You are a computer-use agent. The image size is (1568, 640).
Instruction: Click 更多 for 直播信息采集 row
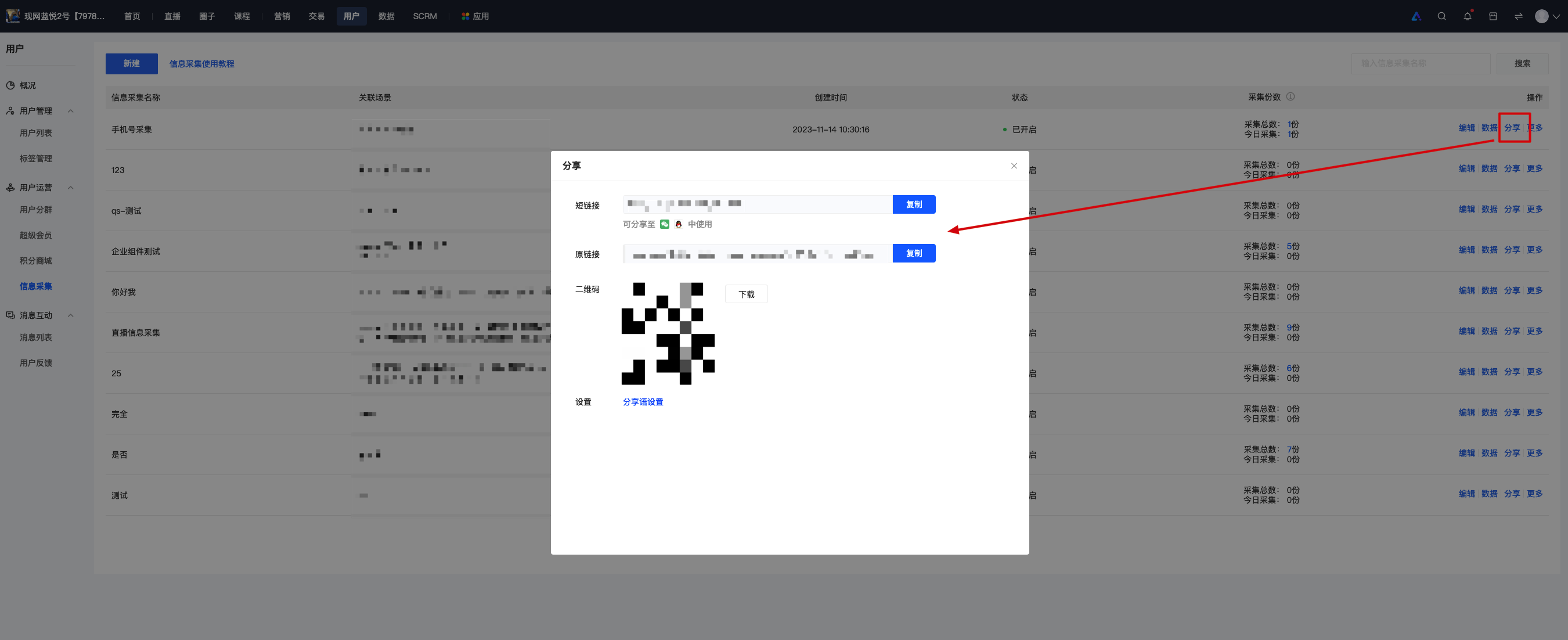(1534, 331)
